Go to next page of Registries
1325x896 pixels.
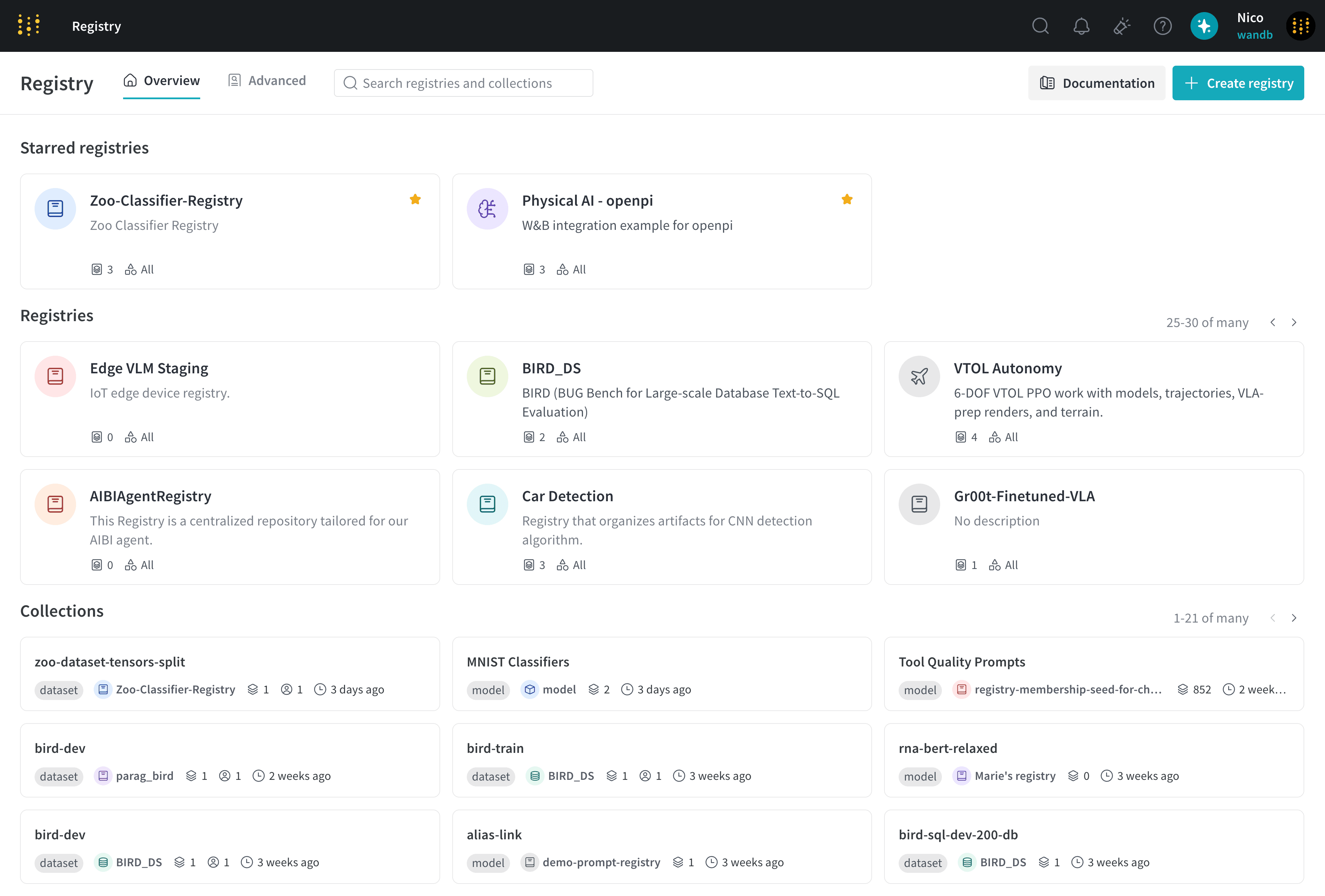pos(1294,323)
